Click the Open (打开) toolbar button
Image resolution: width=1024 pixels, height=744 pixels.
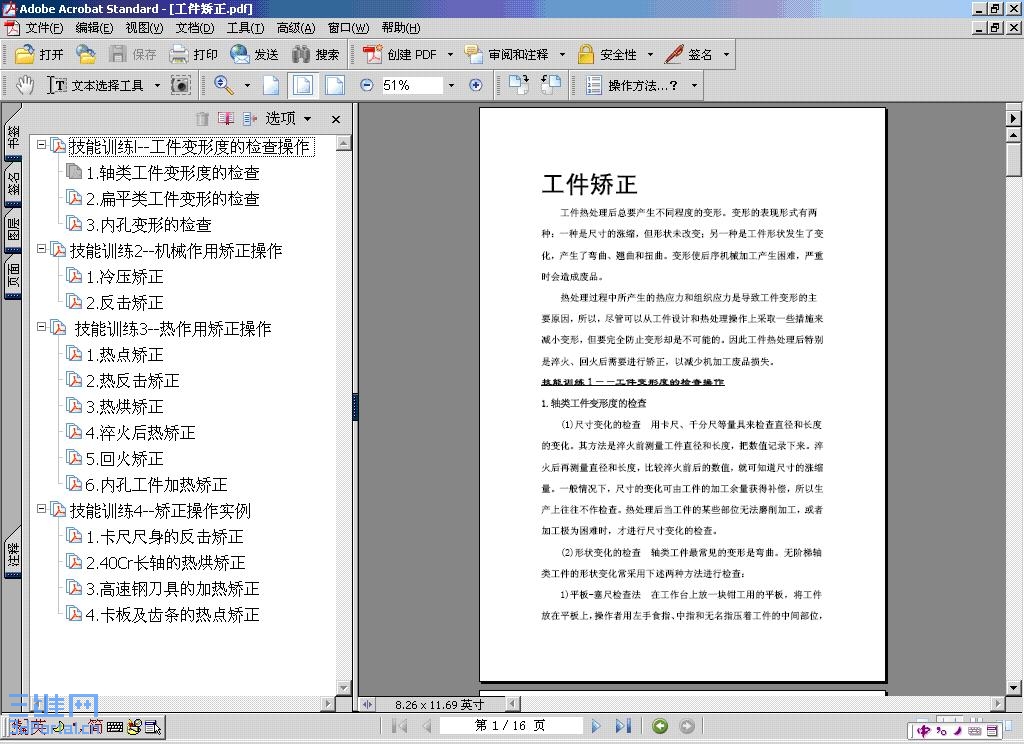click(x=39, y=54)
